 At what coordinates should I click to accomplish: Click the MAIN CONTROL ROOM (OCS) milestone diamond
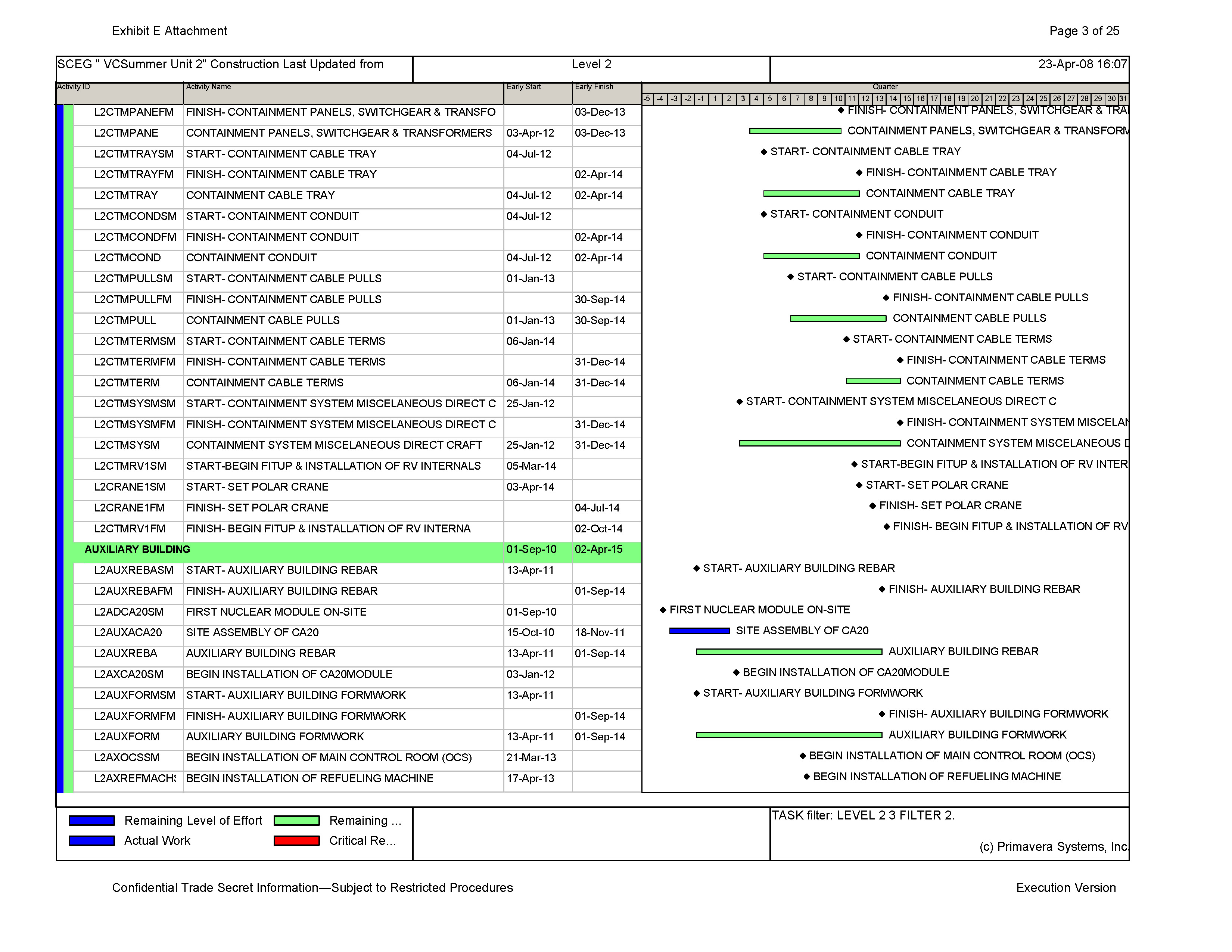(x=803, y=756)
